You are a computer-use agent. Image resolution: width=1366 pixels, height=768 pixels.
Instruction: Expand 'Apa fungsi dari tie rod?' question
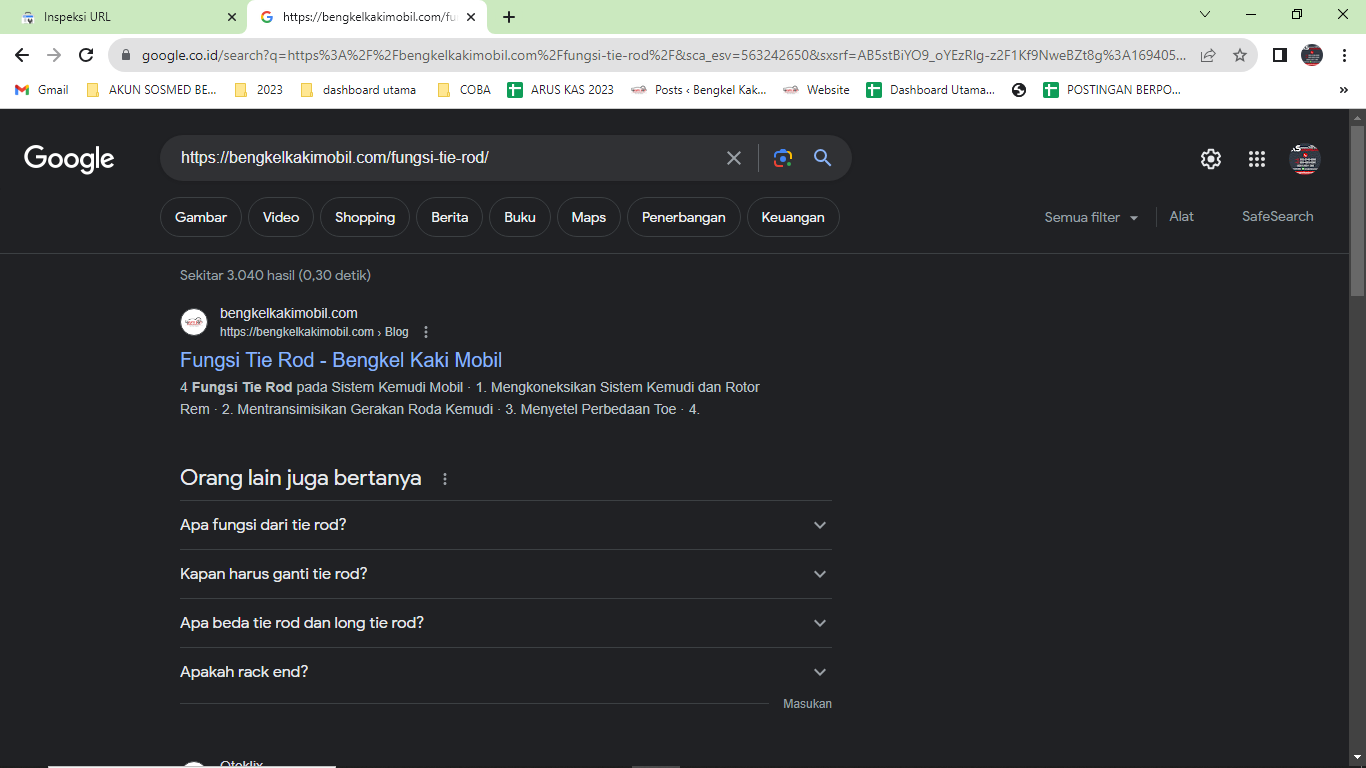click(x=506, y=525)
